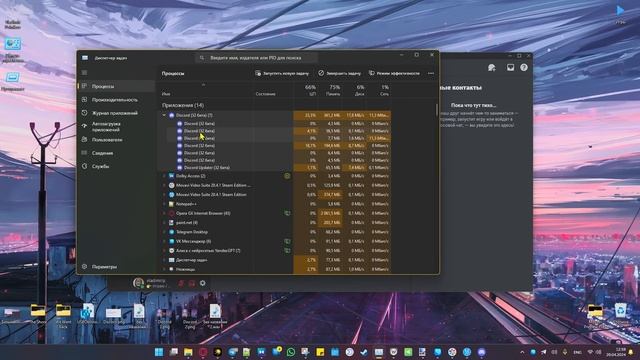Open the Службы tab
The image size is (640, 360).
[x=116, y=167]
